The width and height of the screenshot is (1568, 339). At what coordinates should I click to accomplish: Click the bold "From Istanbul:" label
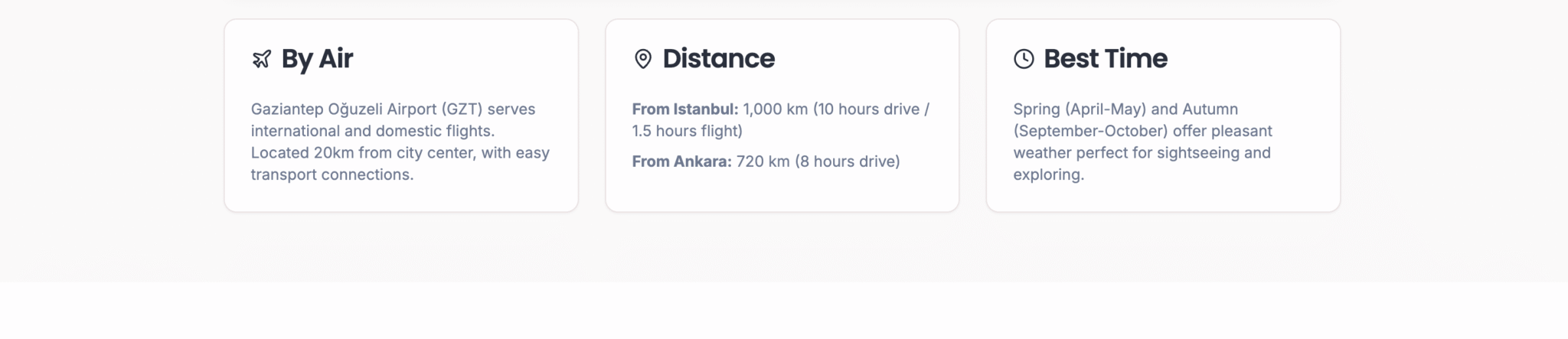tap(684, 109)
